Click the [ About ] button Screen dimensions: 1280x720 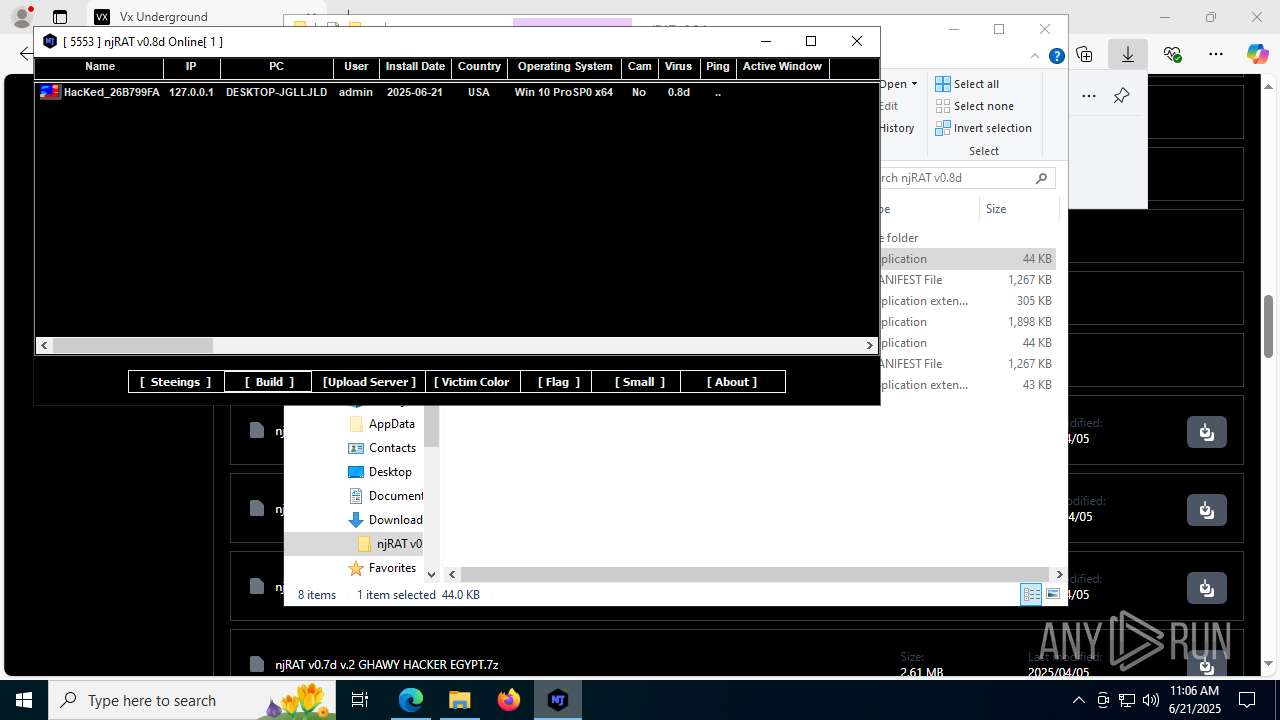pos(732,382)
